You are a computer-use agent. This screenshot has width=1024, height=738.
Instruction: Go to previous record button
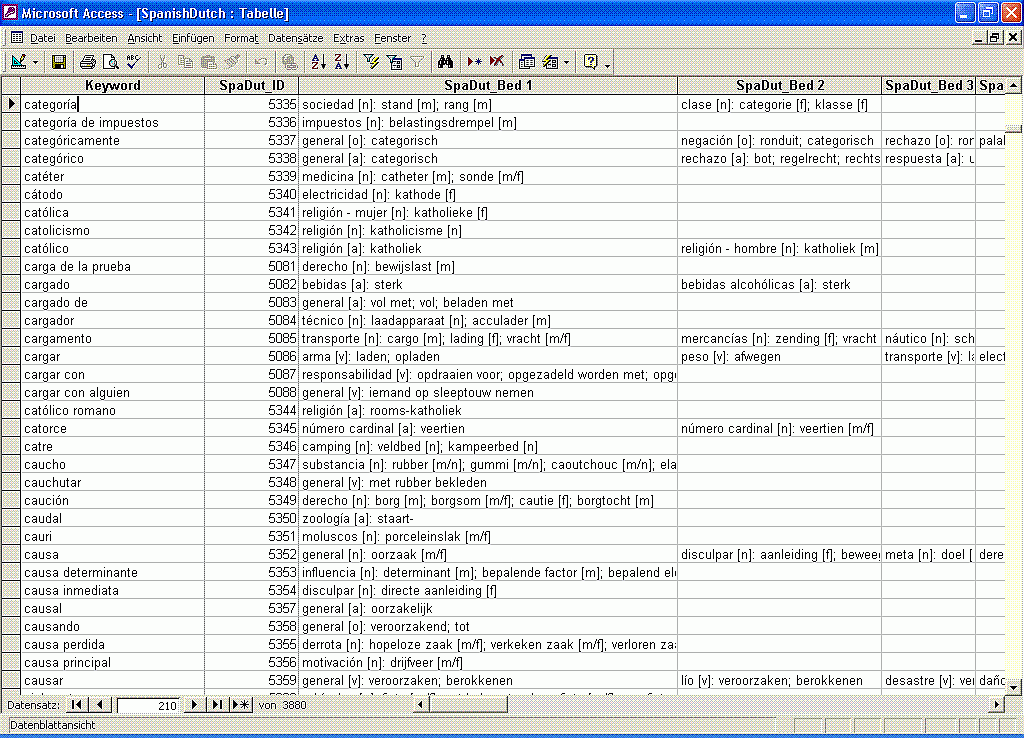pos(100,705)
